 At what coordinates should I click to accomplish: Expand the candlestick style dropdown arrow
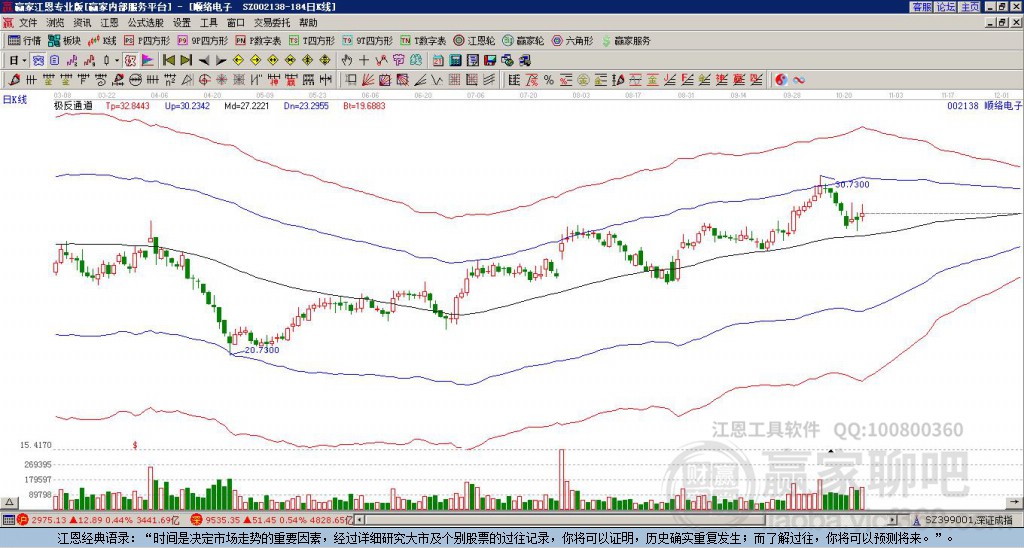coord(117,61)
